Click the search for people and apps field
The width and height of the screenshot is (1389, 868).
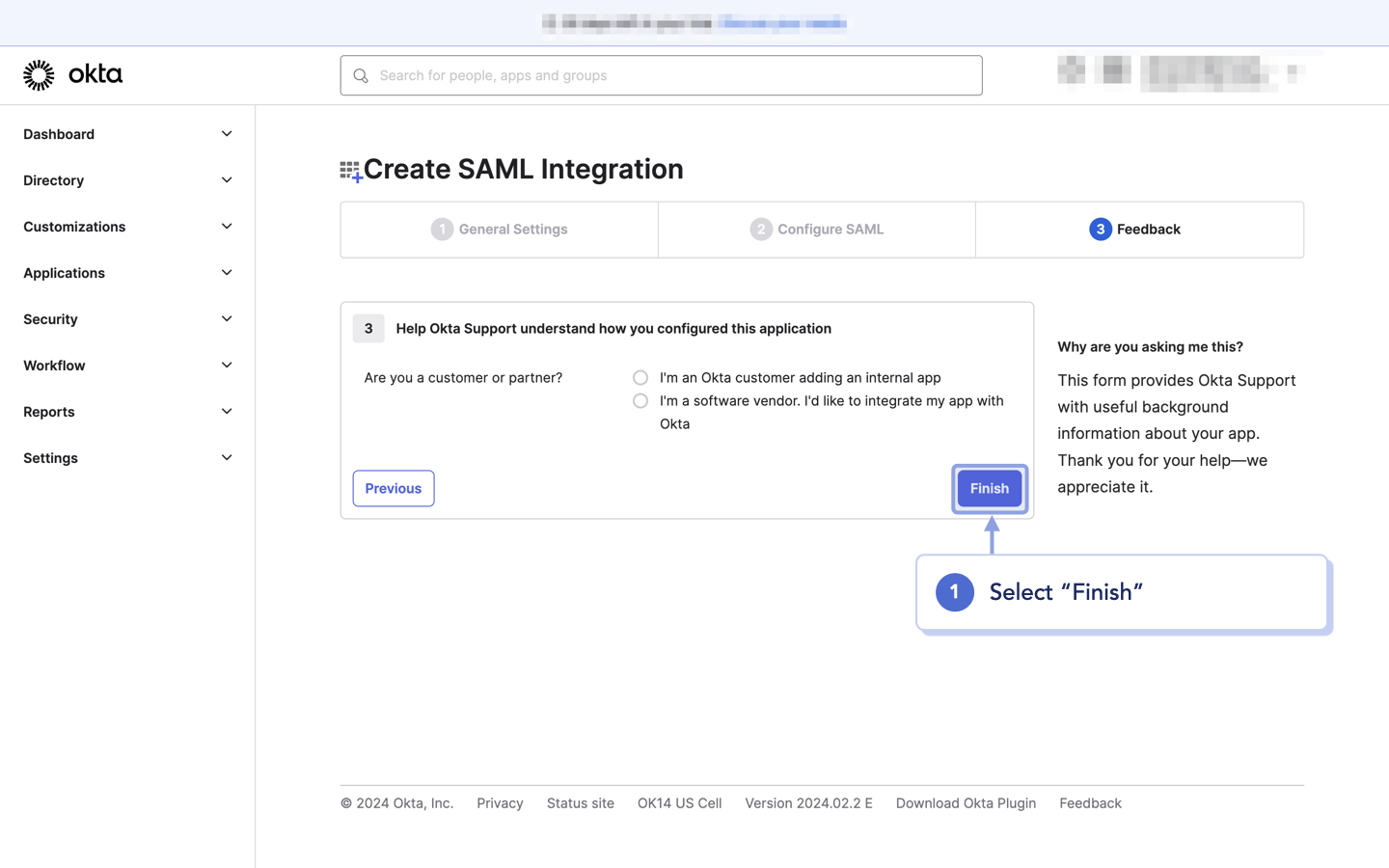click(x=661, y=74)
